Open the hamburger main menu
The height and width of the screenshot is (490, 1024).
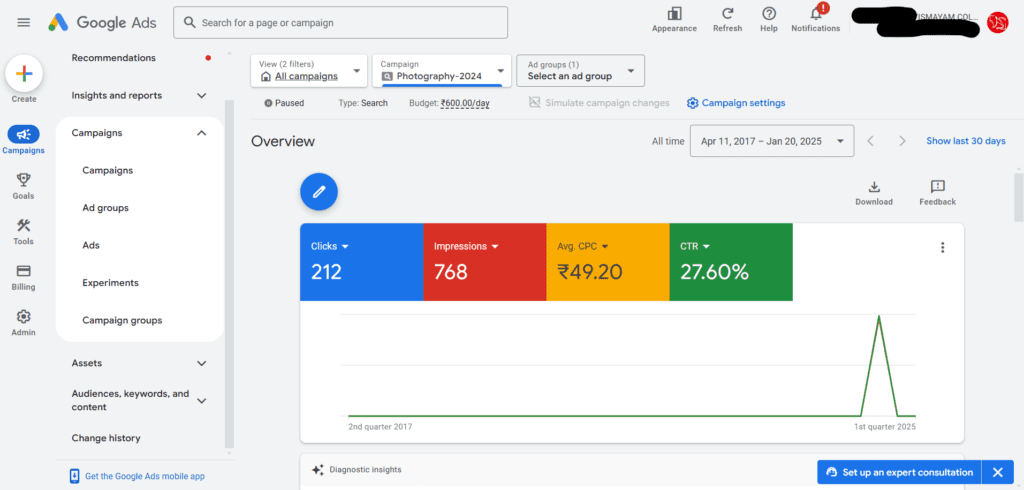pos(24,22)
